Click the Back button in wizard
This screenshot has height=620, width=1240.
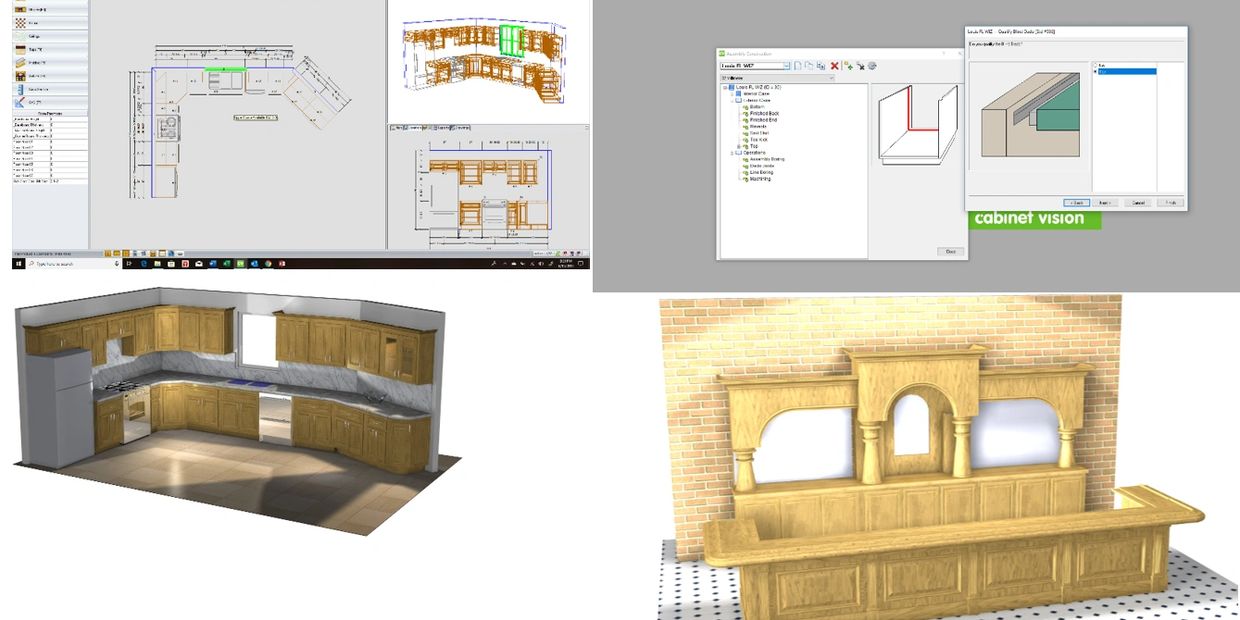coord(1075,202)
